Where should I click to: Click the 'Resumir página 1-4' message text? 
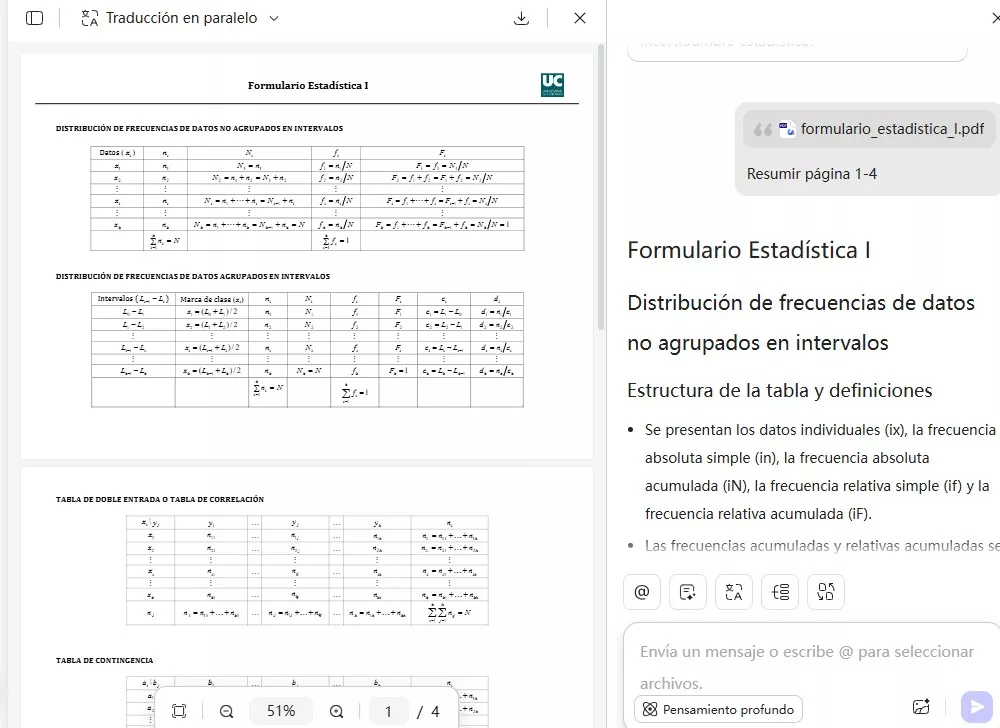pos(812,174)
